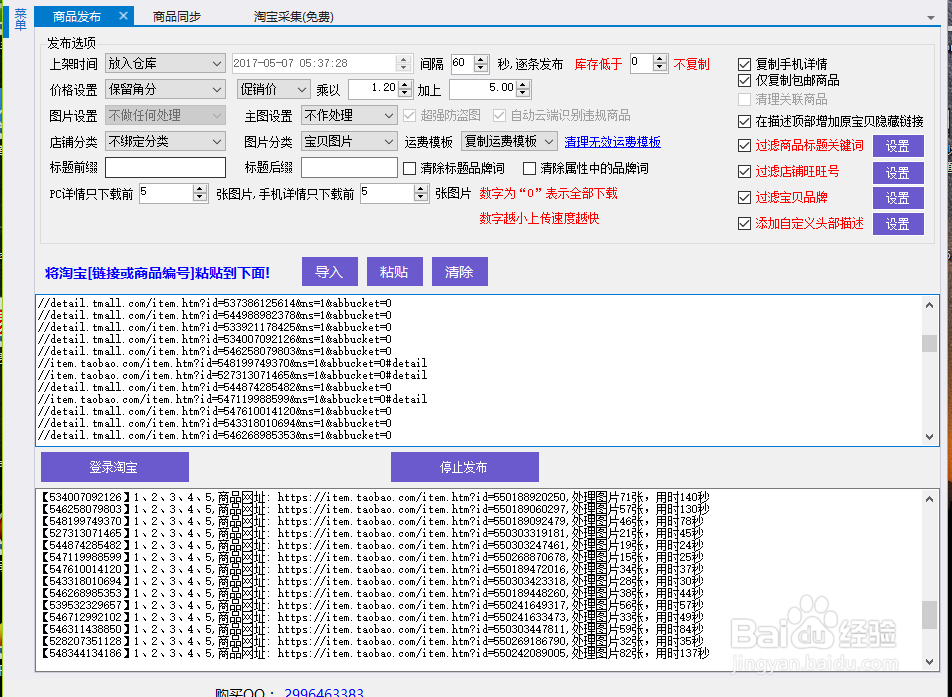The width and height of the screenshot is (952, 697).
Task: Click the QQ number 2996463383 link
Action: pyautogui.click(x=324, y=692)
